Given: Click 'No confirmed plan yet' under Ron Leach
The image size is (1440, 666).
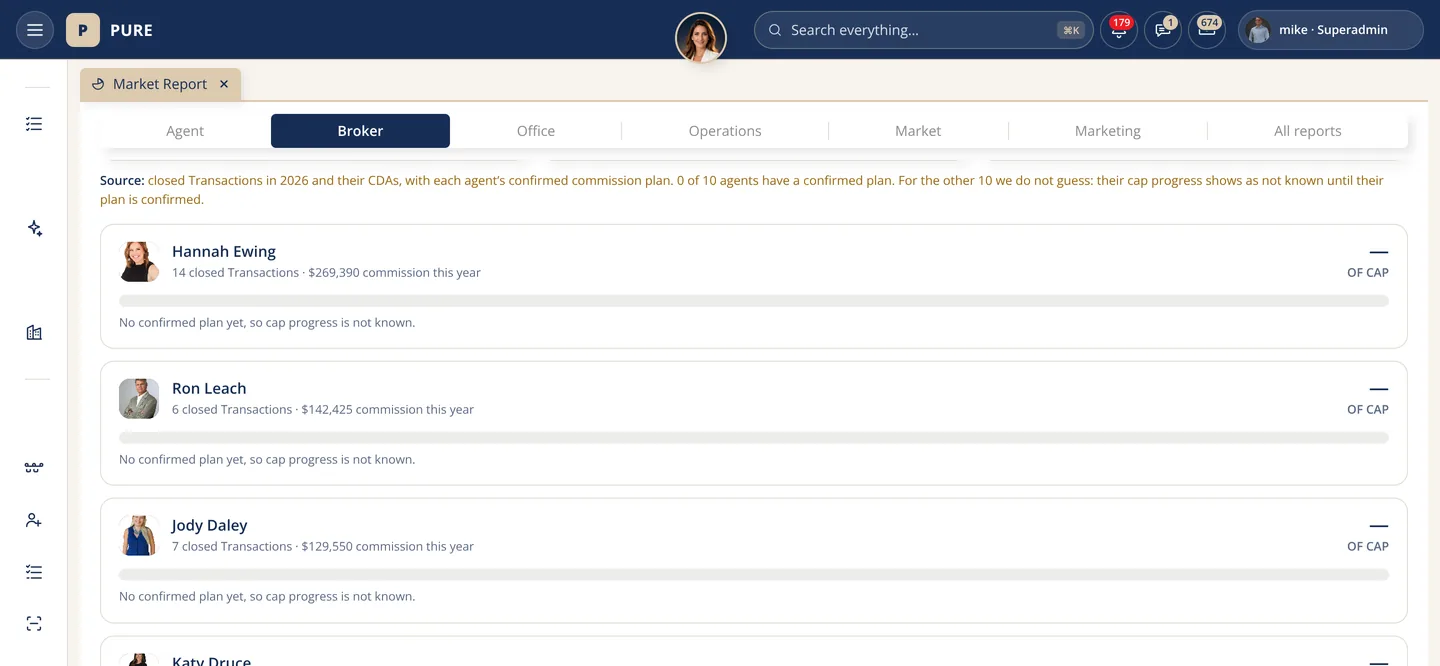Looking at the screenshot, I should (267, 460).
